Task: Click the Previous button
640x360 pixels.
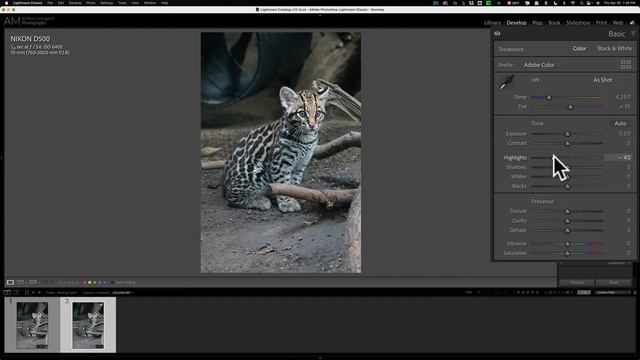Action: tap(577, 282)
